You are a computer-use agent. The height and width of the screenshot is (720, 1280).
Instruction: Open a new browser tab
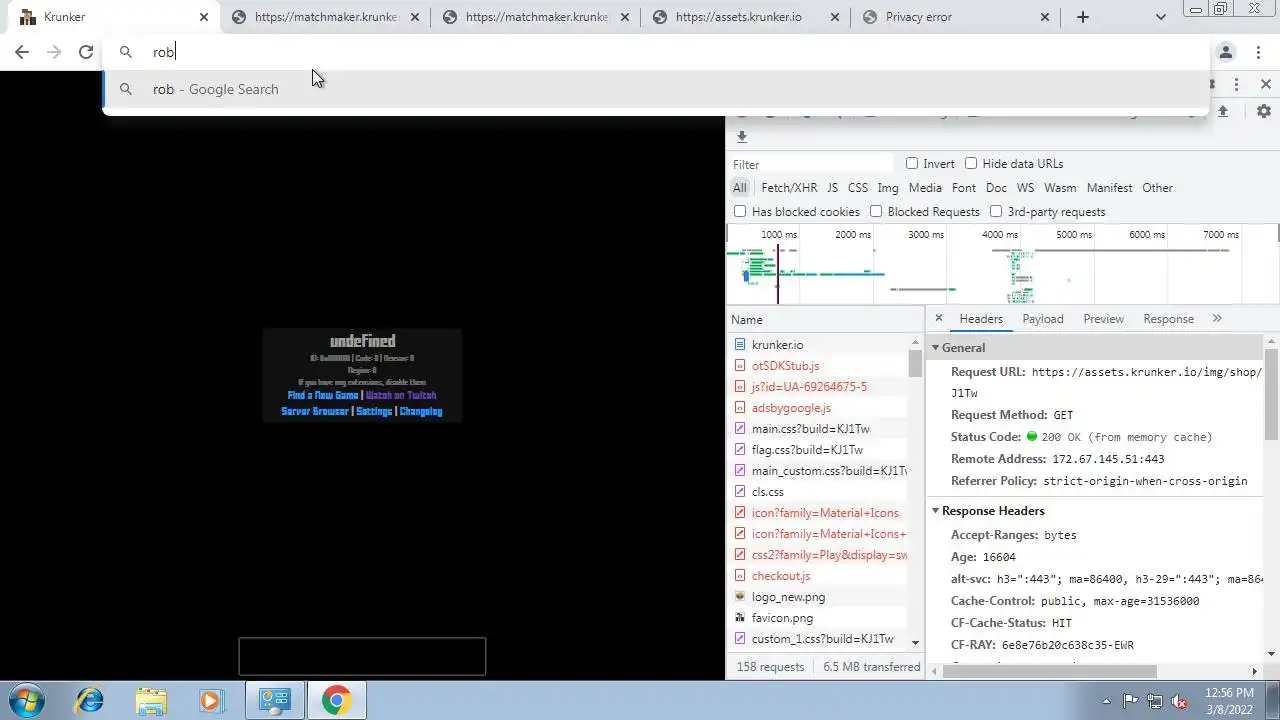coord(1082,17)
